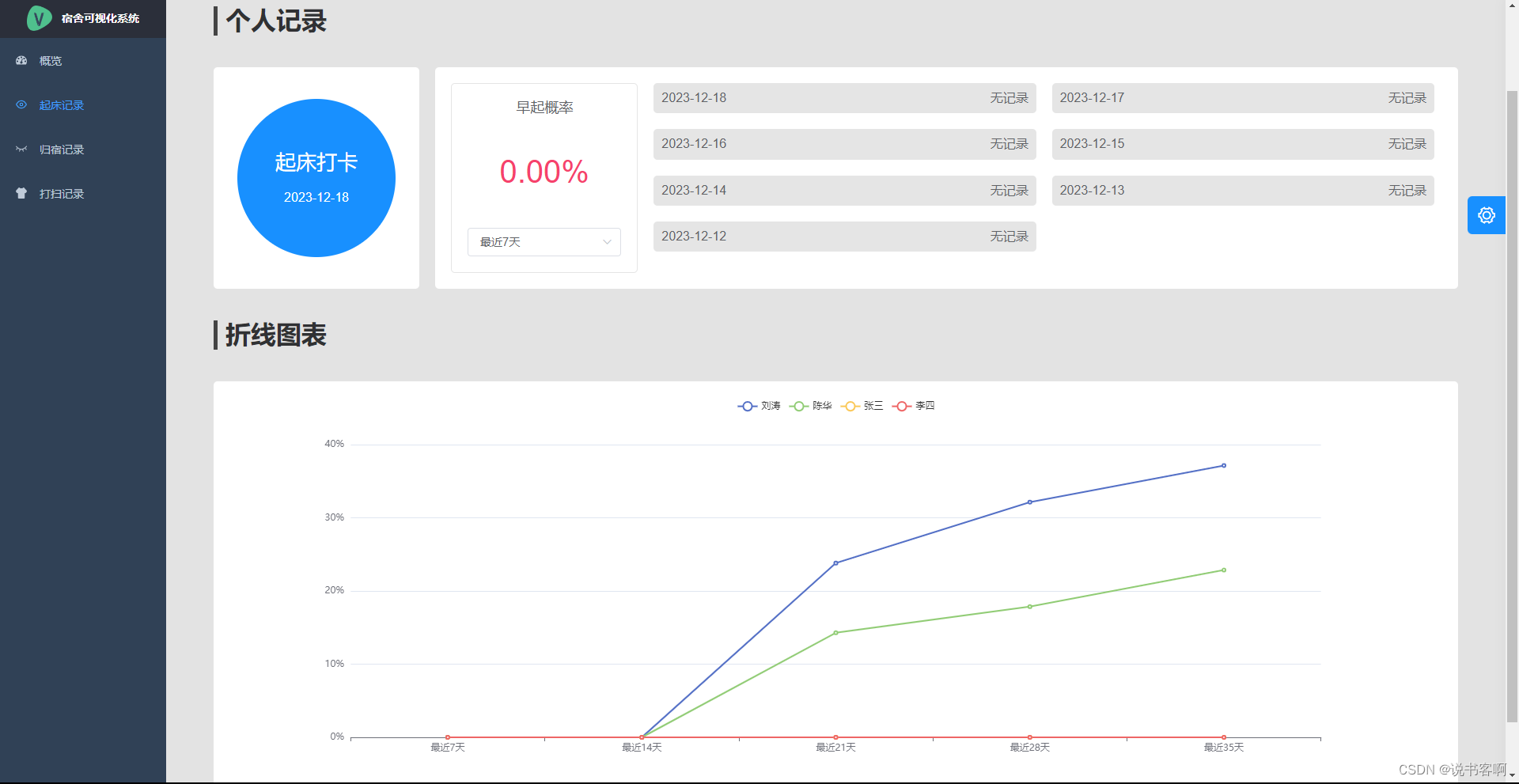Go to 归宿记录 page

point(83,150)
